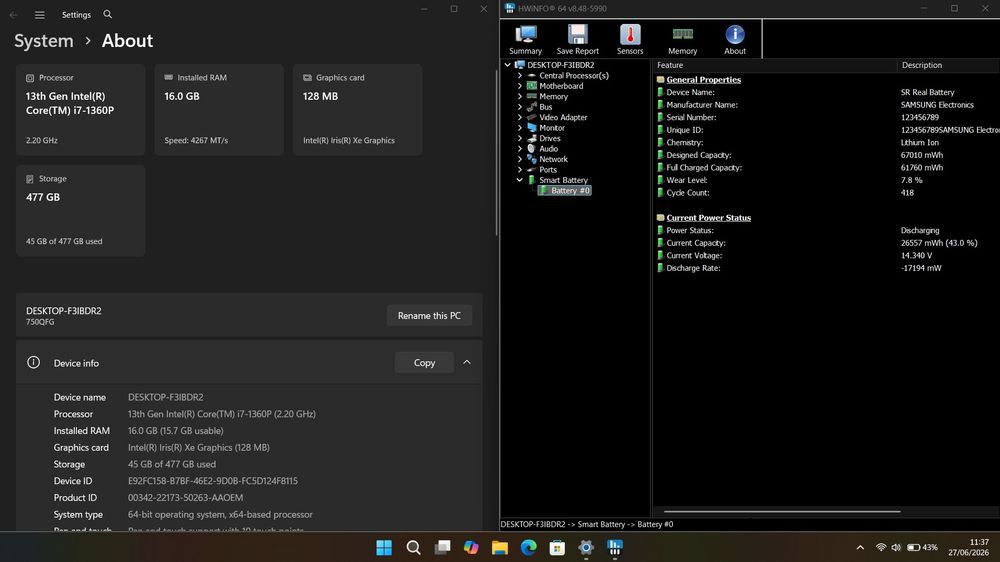Switch to Settings app on the taskbar

click(x=585, y=547)
